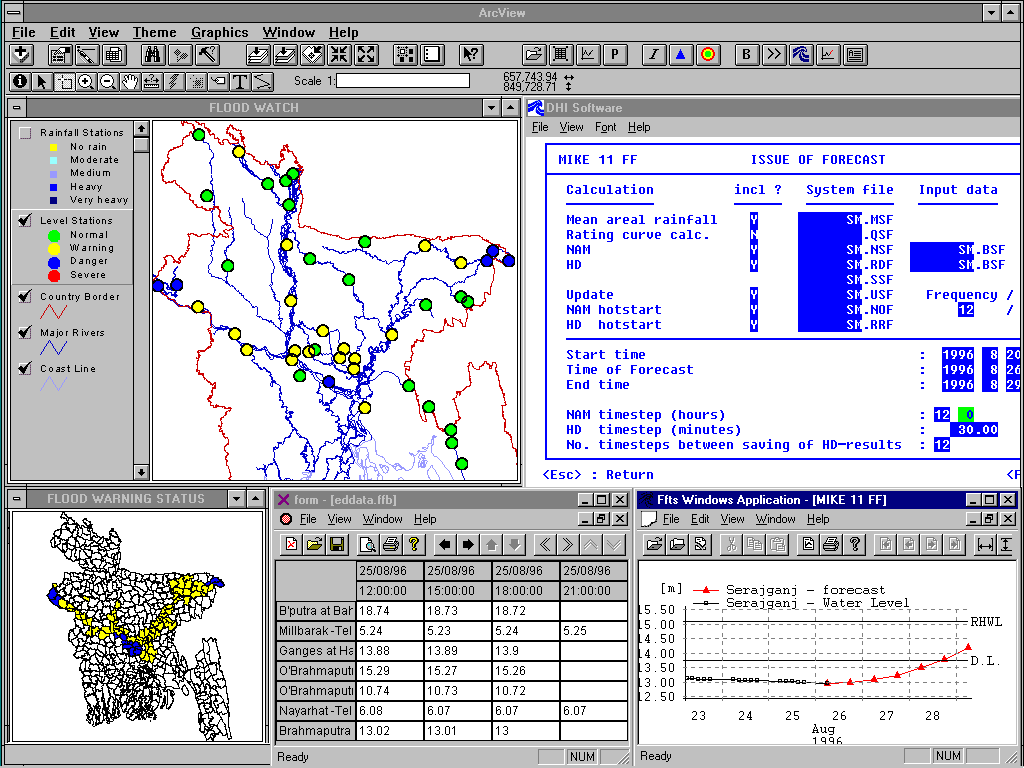This screenshot has height=768, width=1024.
Task: Click the Print Preview icon in the form window
Action: click(368, 544)
